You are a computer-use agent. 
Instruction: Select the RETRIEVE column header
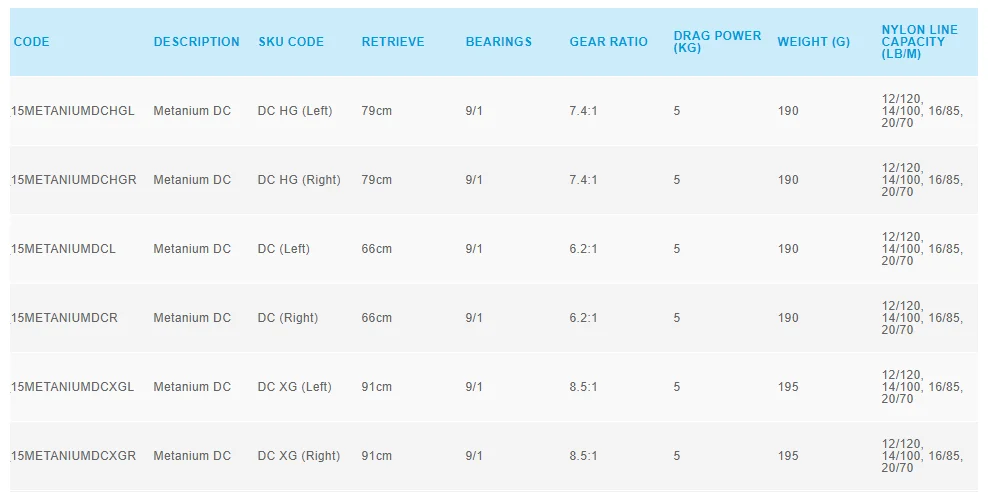coord(393,42)
